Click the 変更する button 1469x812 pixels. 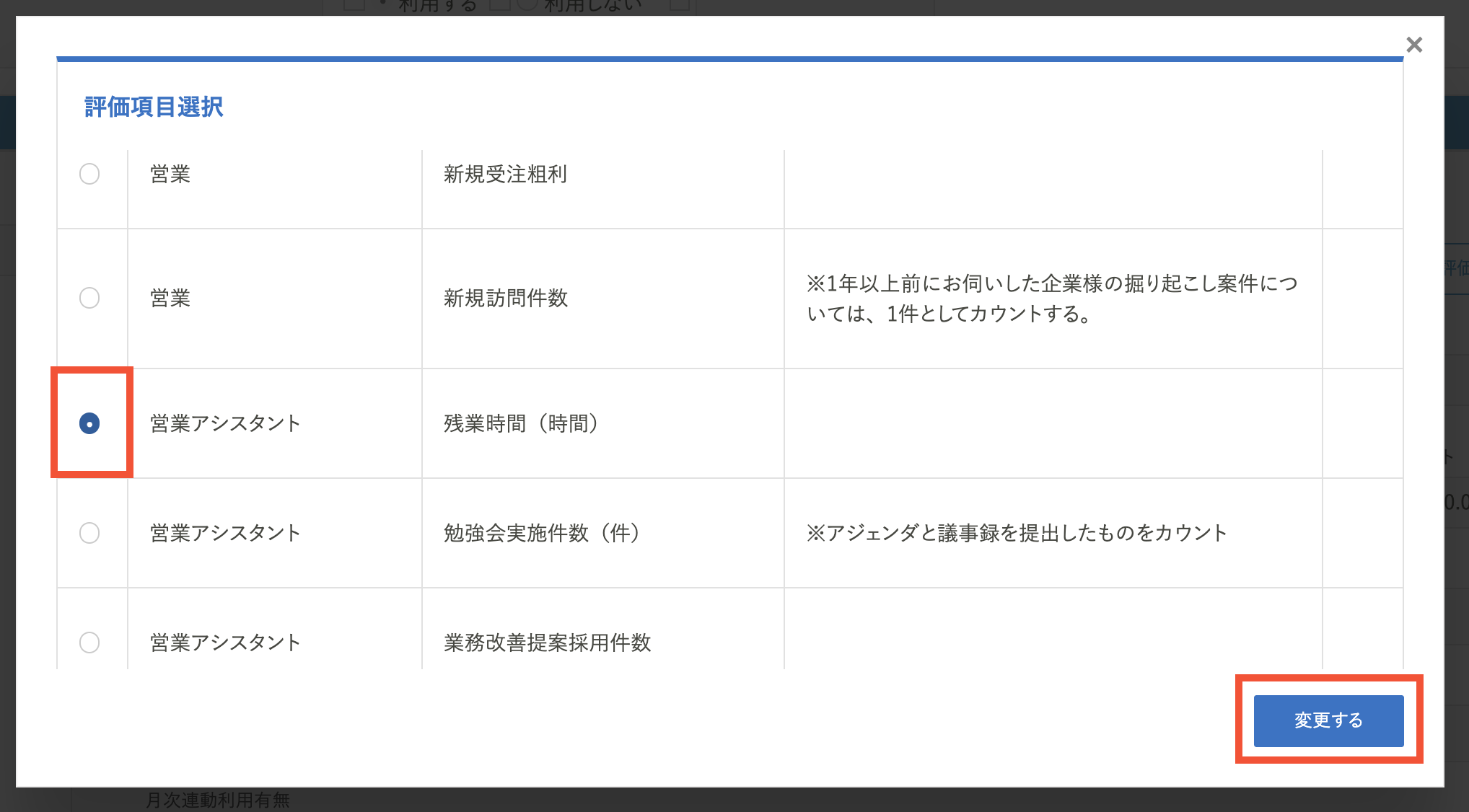pyautogui.click(x=1328, y=720)
